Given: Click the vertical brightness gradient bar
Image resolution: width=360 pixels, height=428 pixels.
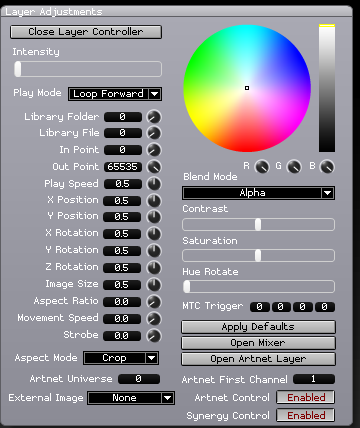Looking at the screenshot, I should (x=327, y=88).
